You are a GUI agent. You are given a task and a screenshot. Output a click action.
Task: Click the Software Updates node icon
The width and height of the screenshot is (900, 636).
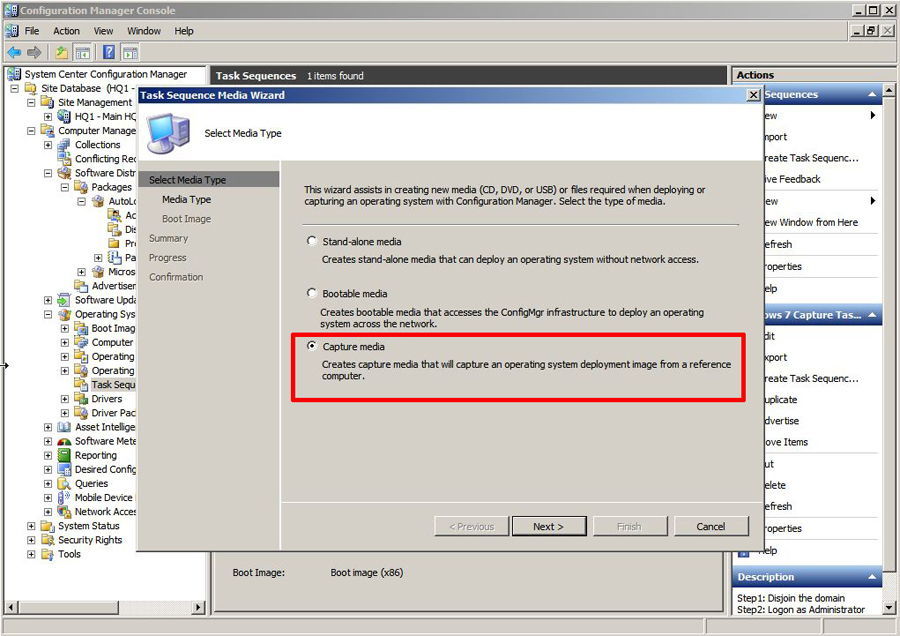(64, 300)
